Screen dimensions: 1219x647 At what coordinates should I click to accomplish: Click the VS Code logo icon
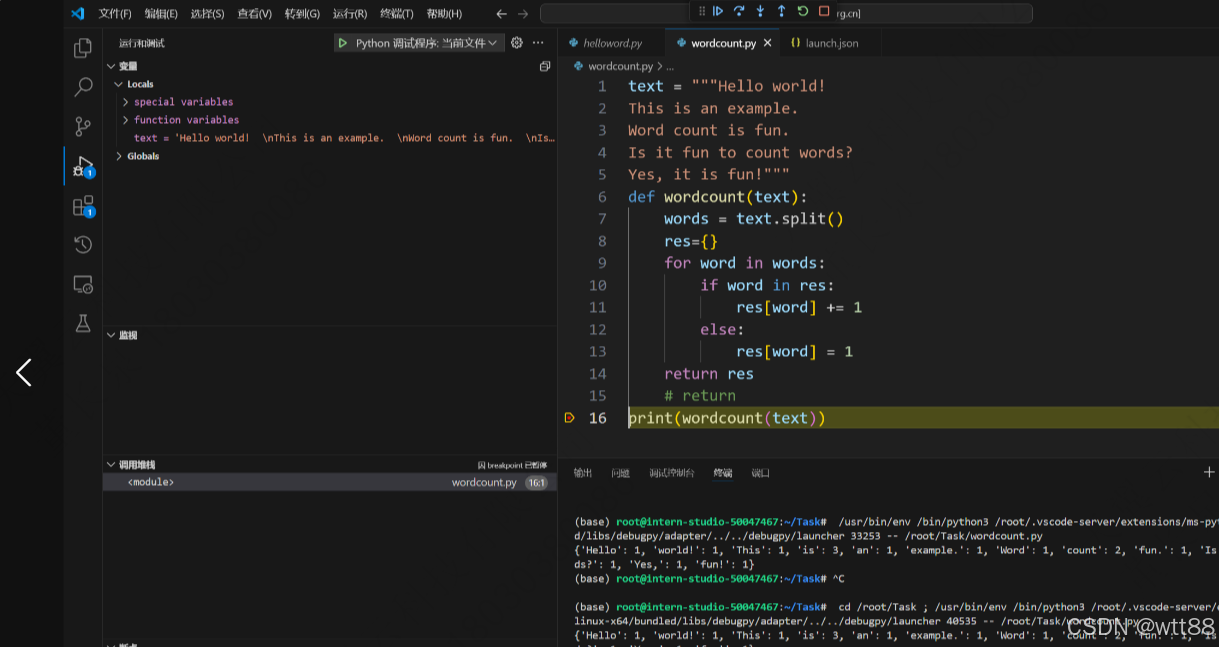tap(77, 13)
